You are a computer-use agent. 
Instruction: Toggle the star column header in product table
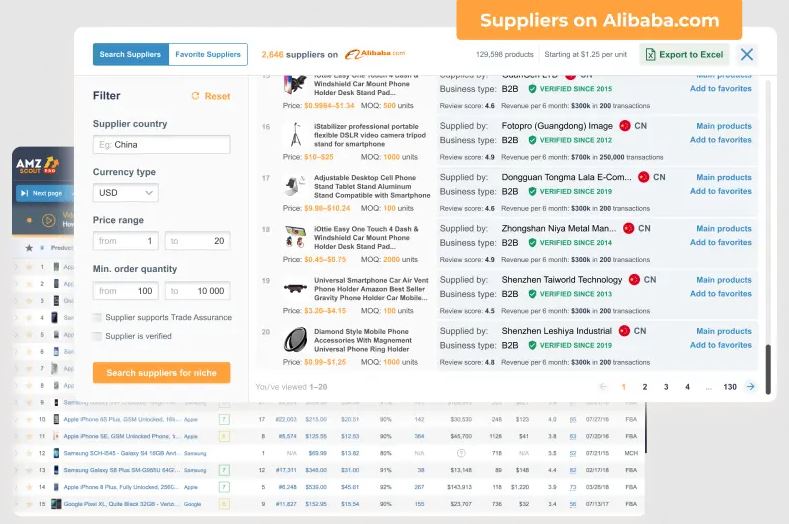click(29, 248)
